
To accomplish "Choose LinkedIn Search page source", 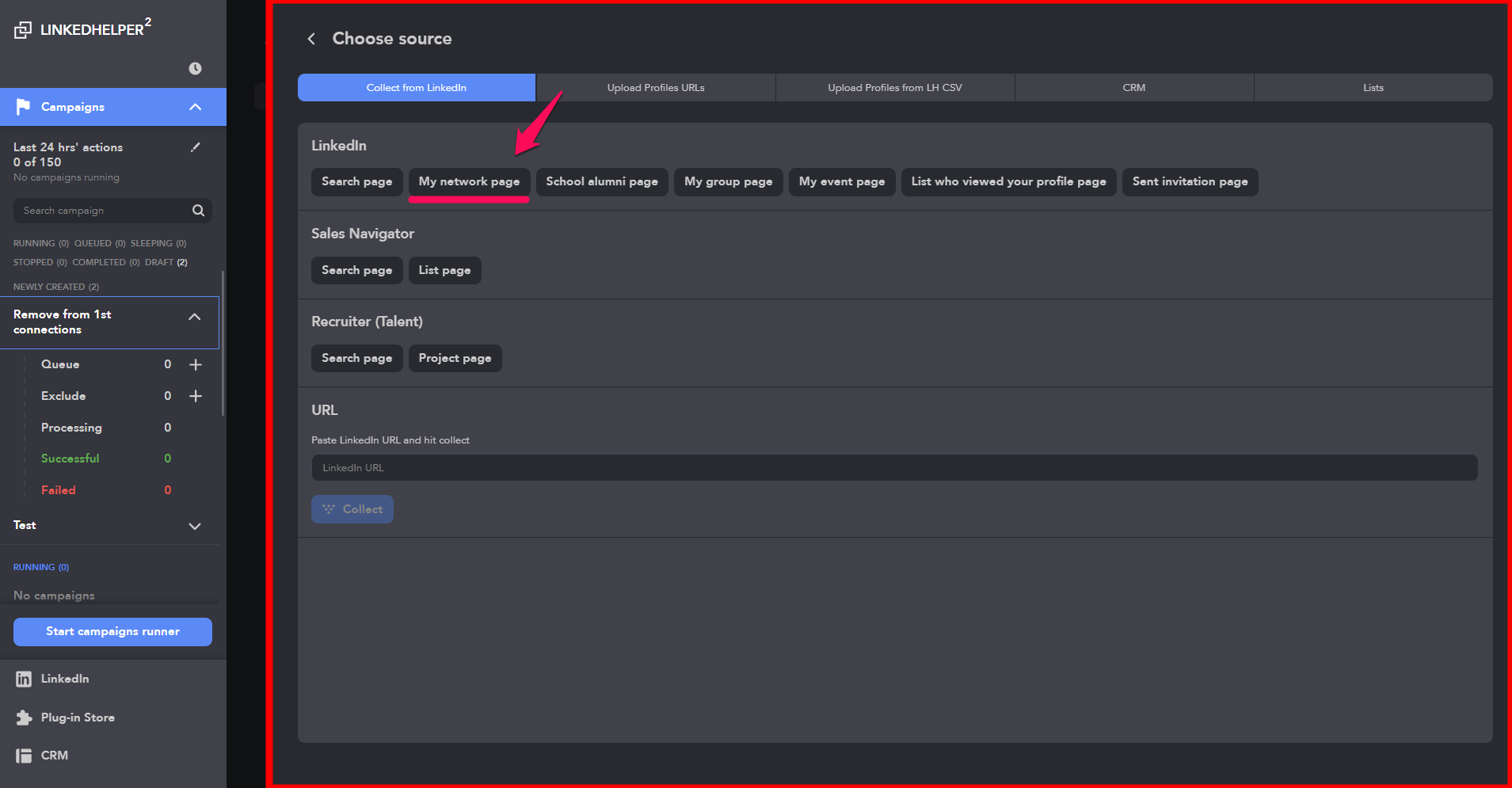I will tap(357, 182).
